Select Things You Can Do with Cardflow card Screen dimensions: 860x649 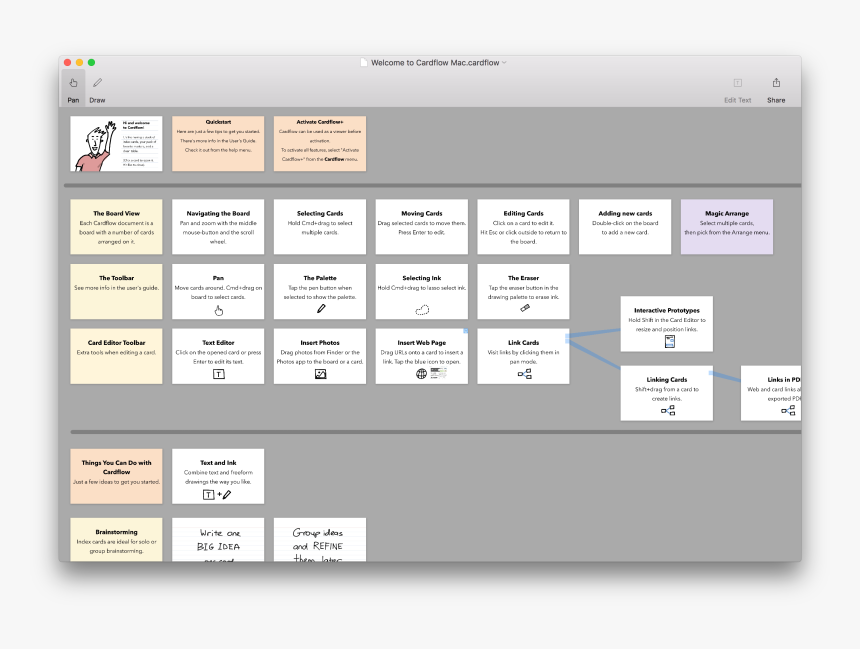coord(116,476)
